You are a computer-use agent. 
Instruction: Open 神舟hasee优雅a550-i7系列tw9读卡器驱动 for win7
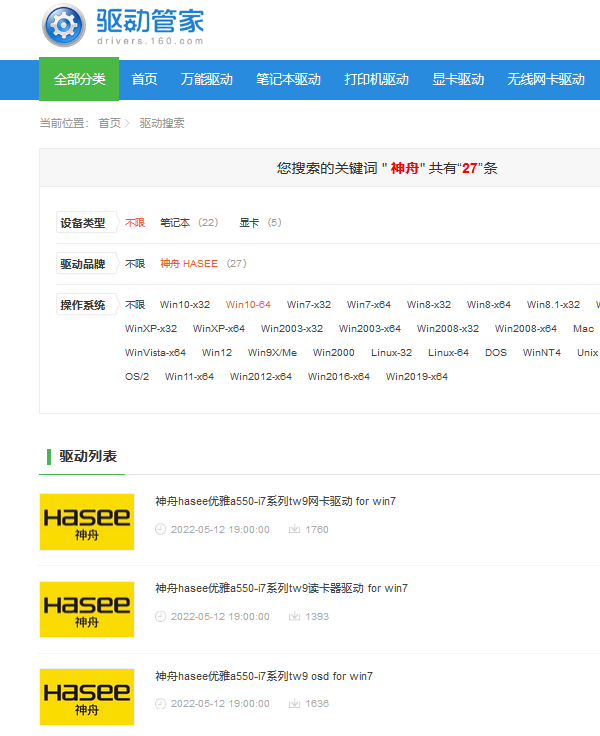[x=282, y=588]
